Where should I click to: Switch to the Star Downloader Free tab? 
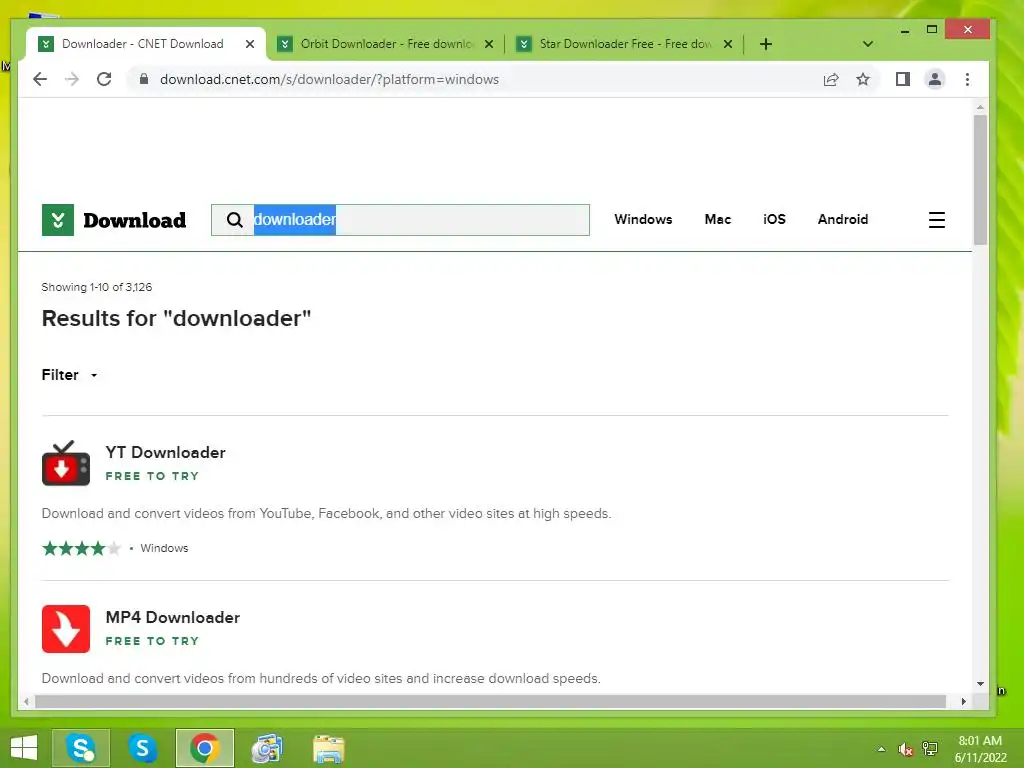[x=624, y=44]
